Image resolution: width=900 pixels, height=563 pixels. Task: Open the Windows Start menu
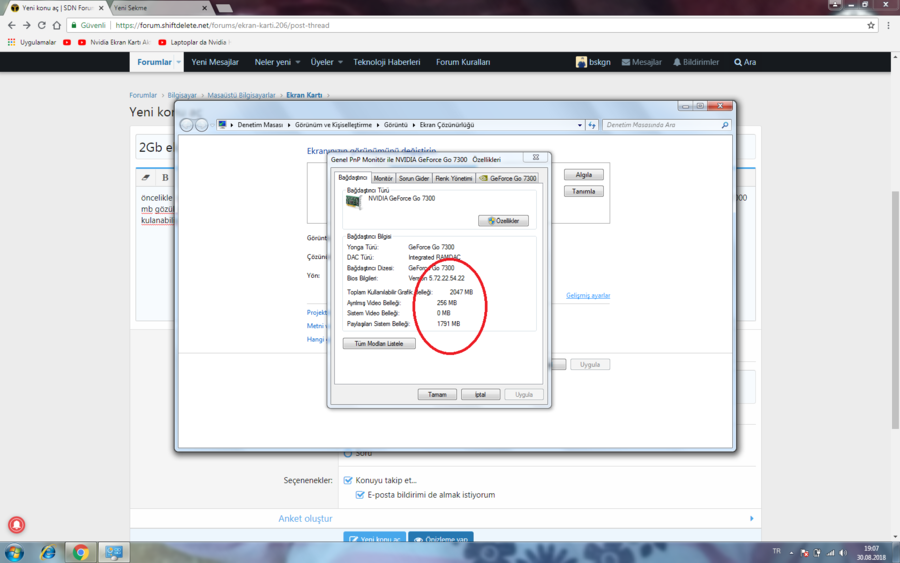[x=15, y=553]
